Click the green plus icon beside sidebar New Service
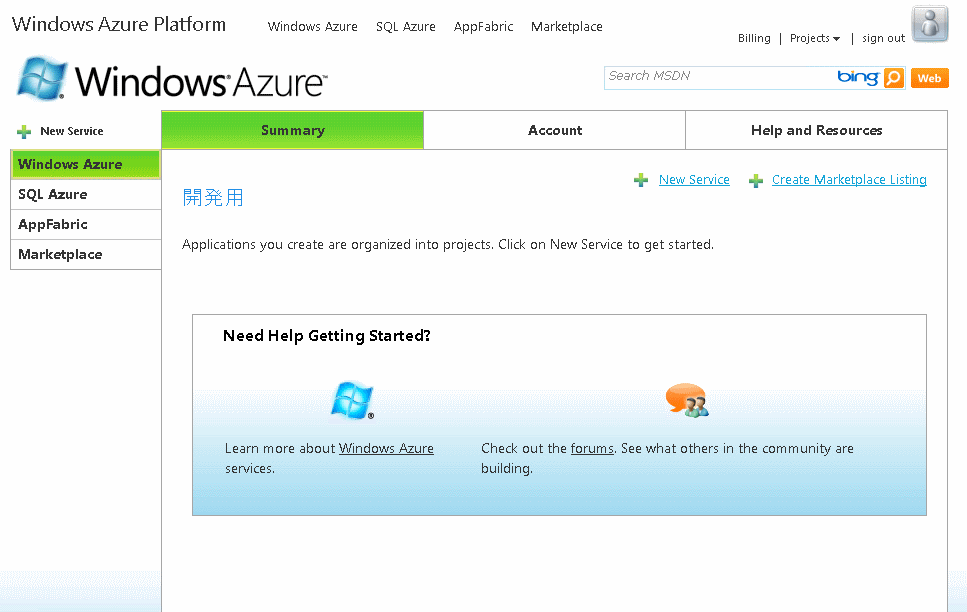Image resolution: width=967 pixels, height=612 pixels. pos(24,131)
